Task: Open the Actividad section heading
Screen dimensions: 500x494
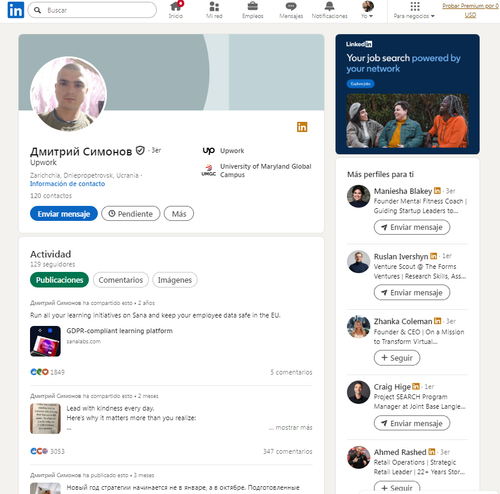Action: click(x=50, y=254)
